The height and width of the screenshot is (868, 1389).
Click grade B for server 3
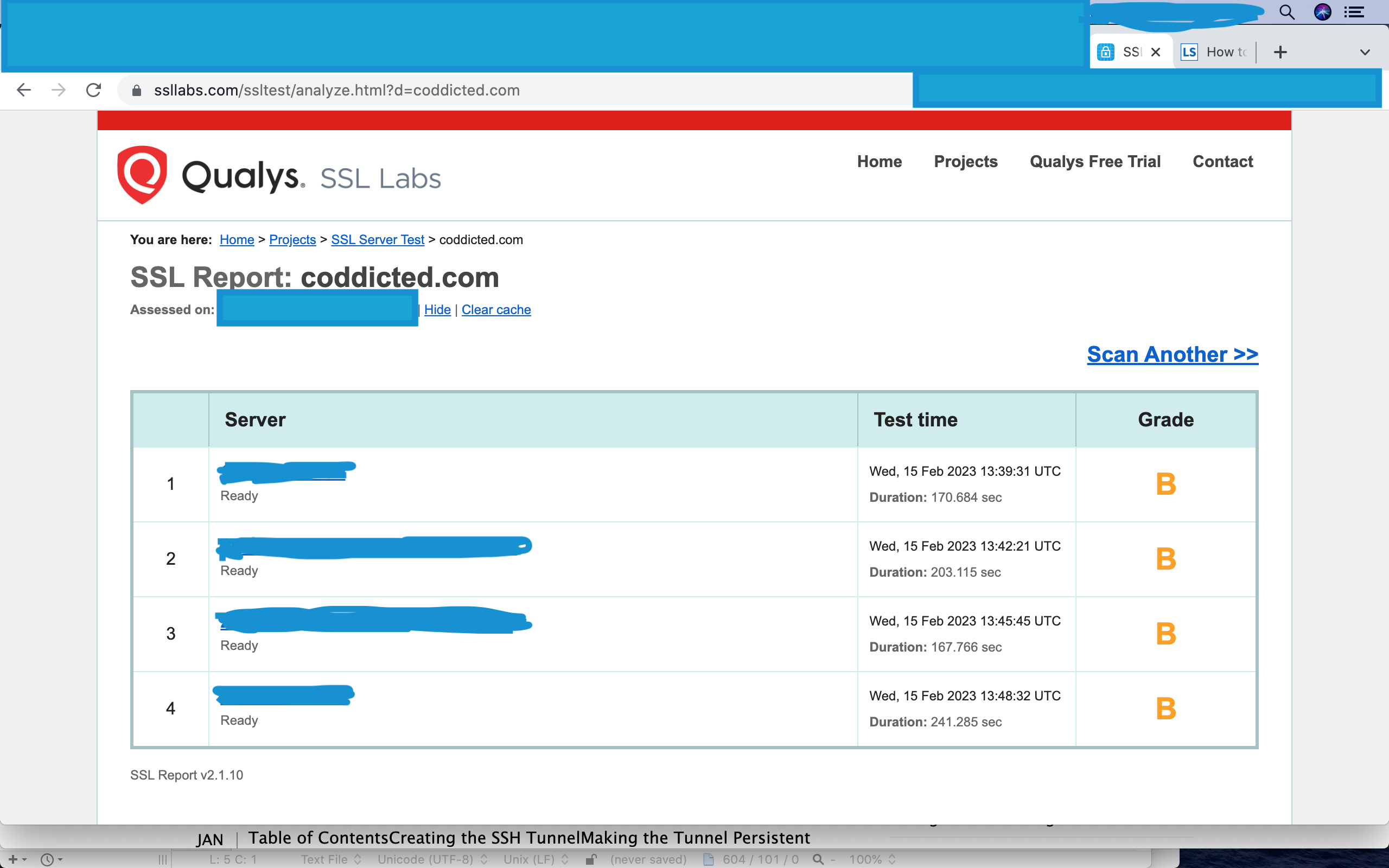pyautogui.click(x=1165, y=634)
